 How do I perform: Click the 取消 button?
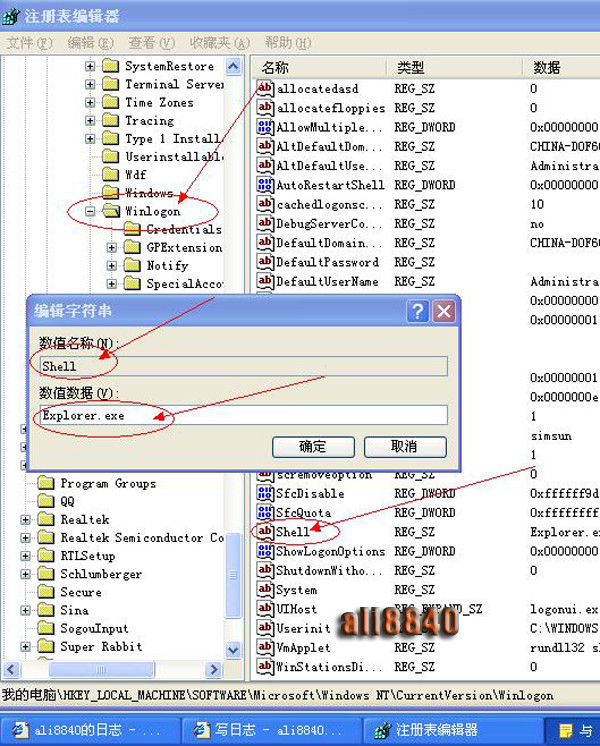pyautogui.click(x=404, y=446)
